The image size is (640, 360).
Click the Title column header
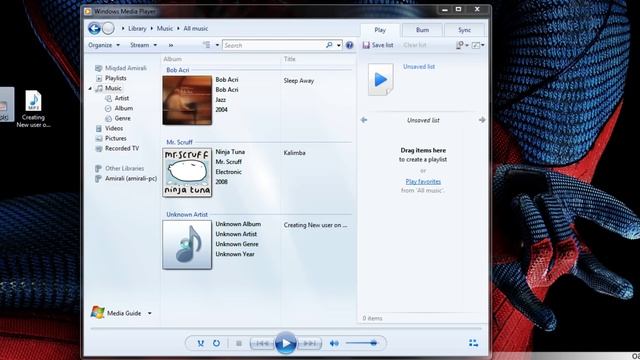tap(289, 59)
